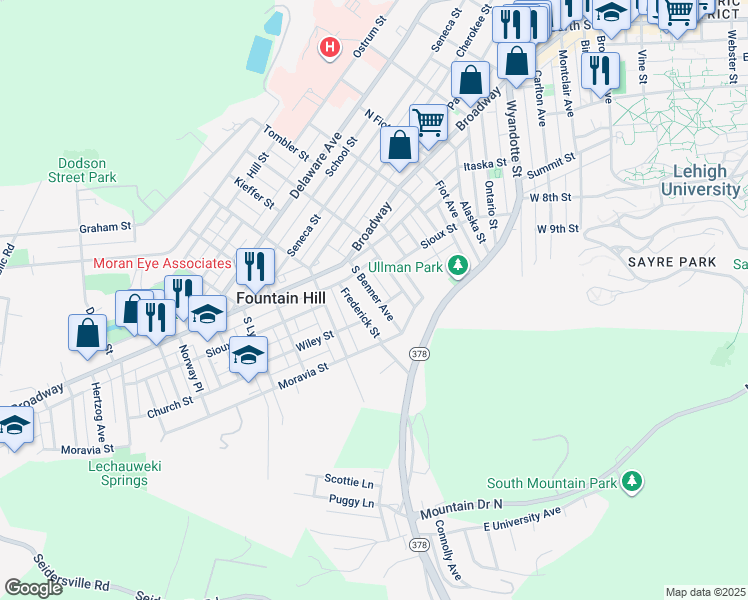
Task: Click the shopping bag marker near Hertzog Ave
Action: [x=87, y=336]
